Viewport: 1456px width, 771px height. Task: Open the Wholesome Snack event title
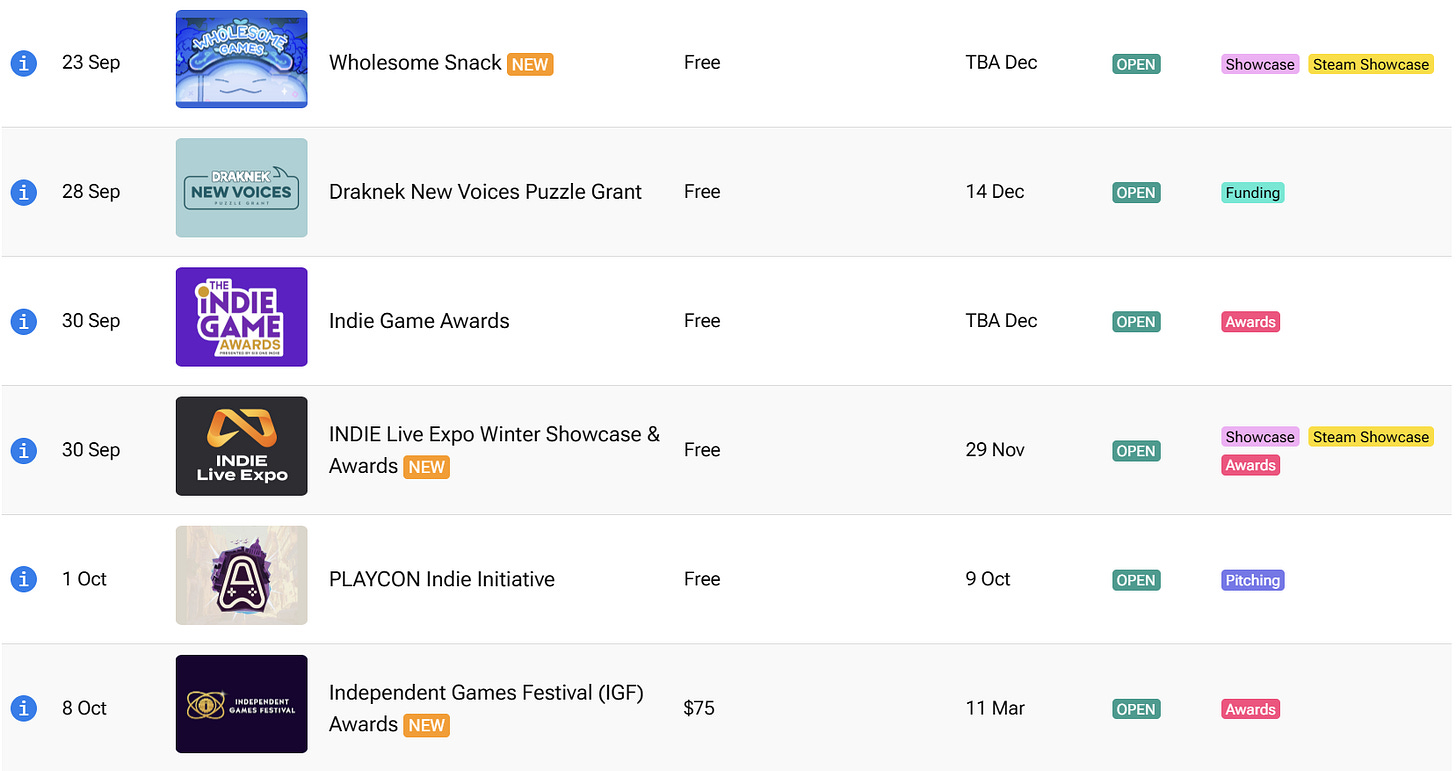point(415,62)
